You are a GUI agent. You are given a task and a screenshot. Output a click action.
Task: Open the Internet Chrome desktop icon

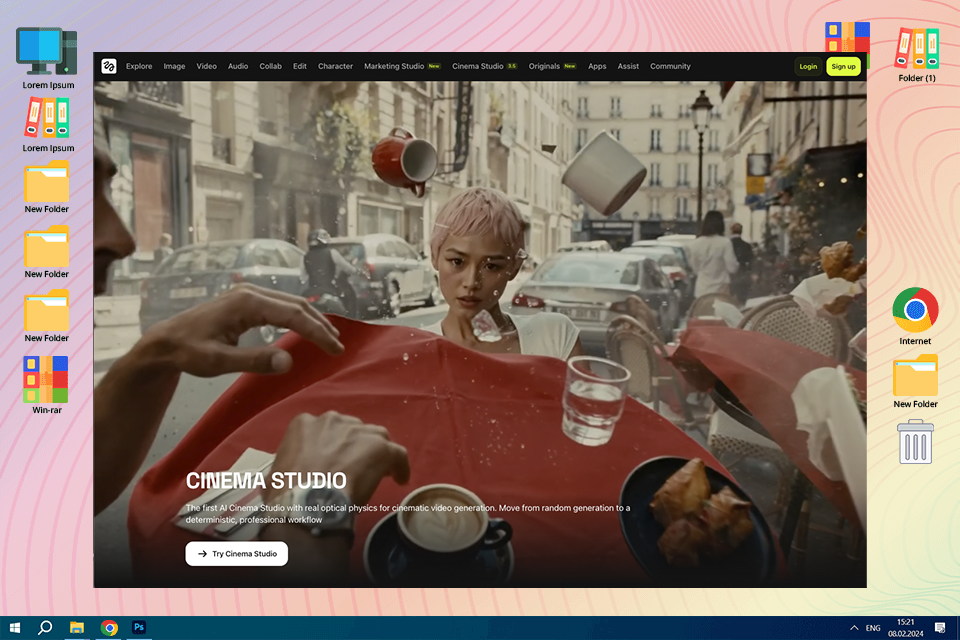pos(915,316)
